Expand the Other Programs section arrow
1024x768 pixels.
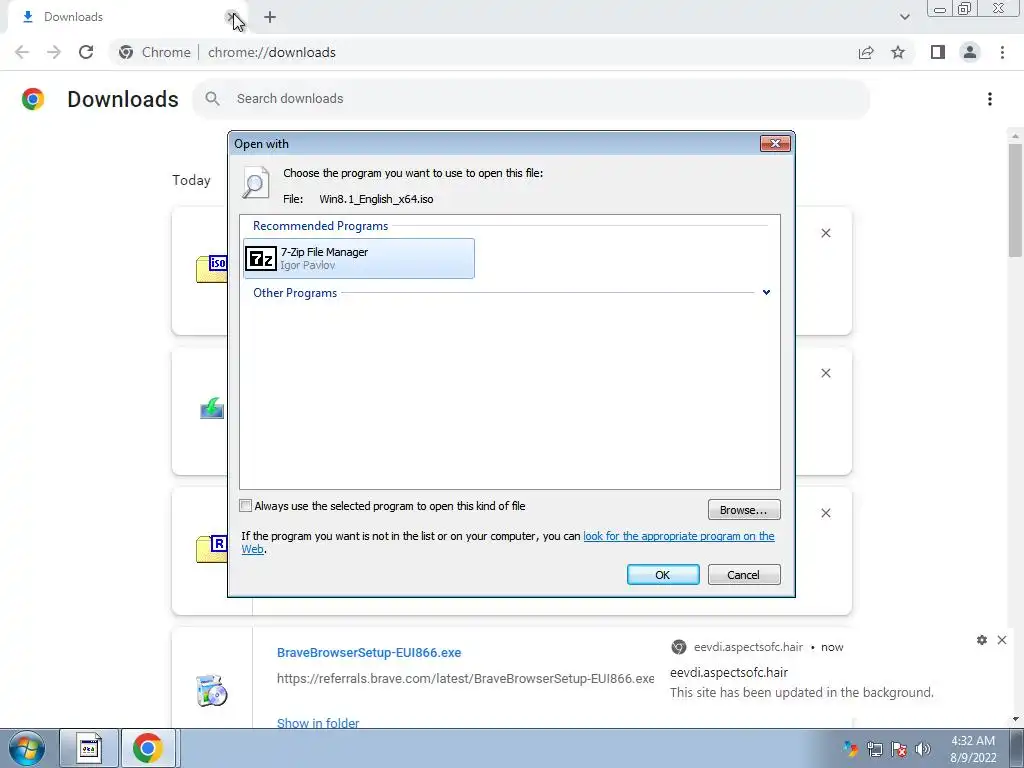766,293
